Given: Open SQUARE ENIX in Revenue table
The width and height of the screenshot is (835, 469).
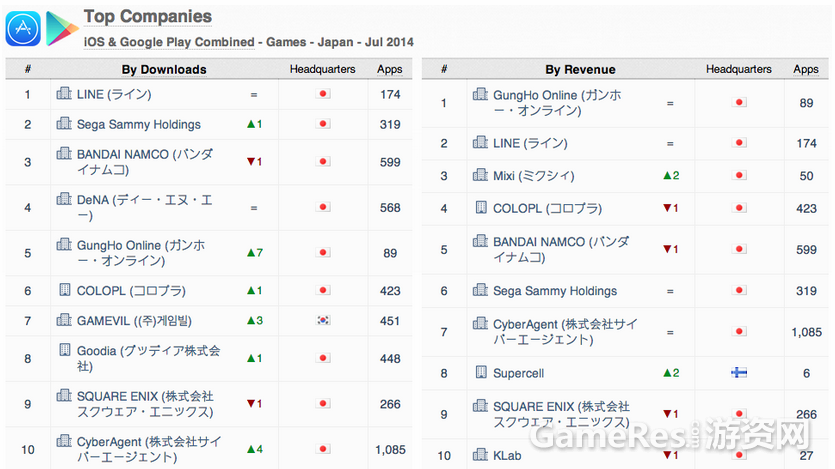Looking at the screenshot, I should coord(562,415).
